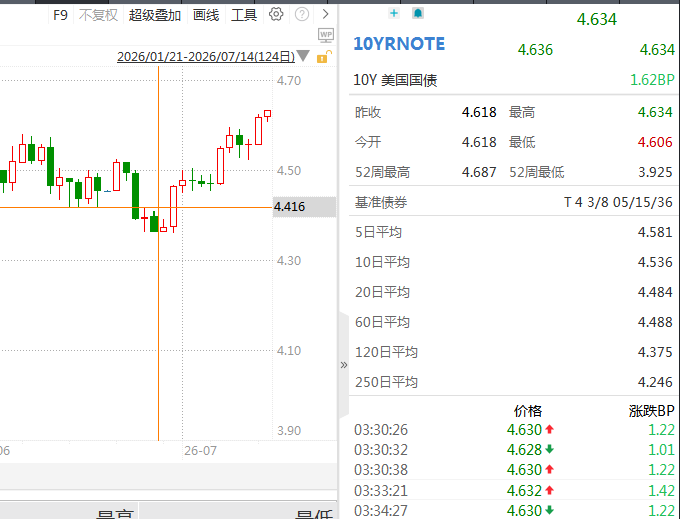Select the 不复权 adjustment option
The width and height of the screenshot is (680, 519).
pyautogui.click(x=98, y=15)
